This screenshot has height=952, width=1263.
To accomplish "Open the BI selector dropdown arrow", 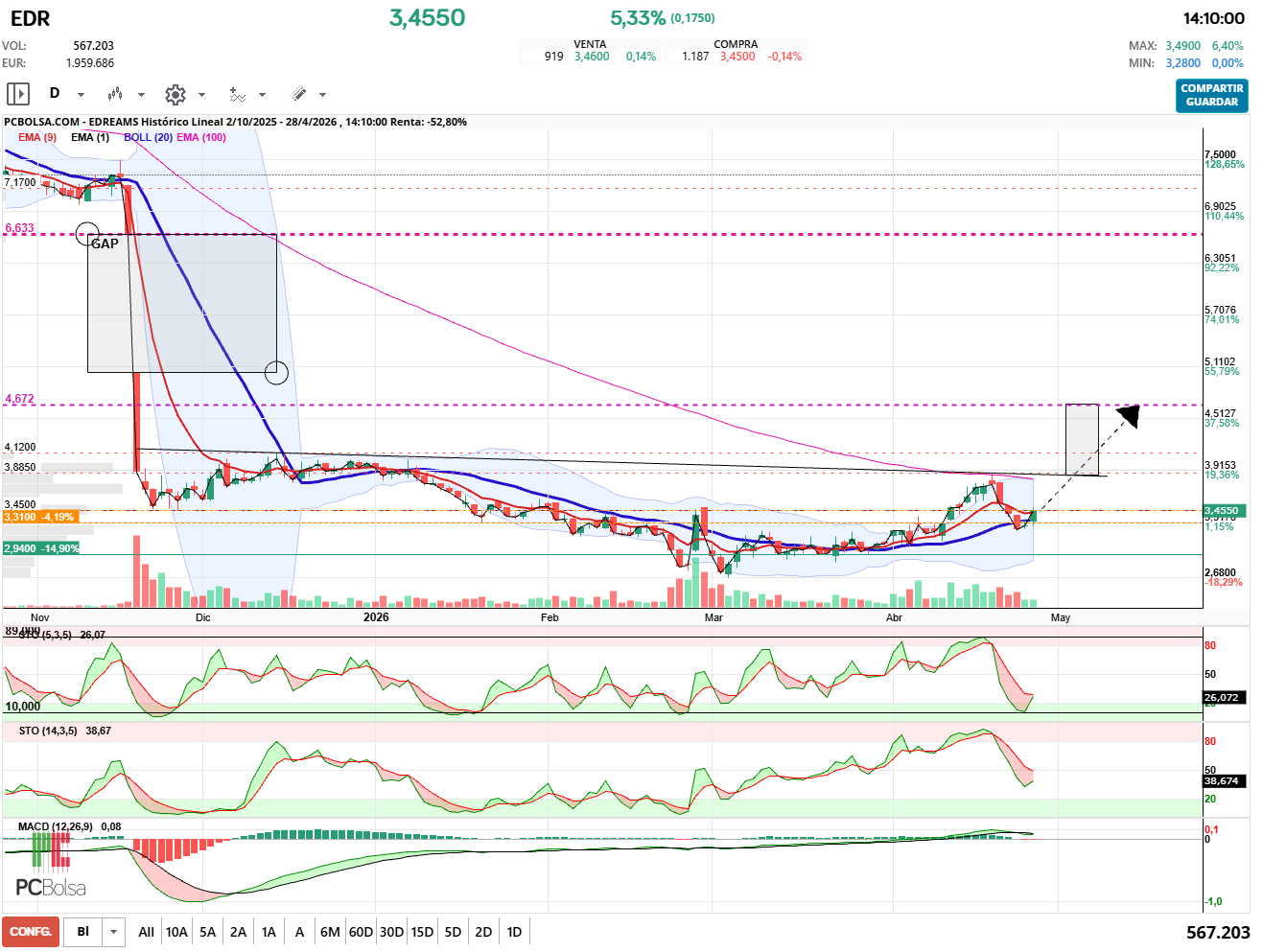I will pos(114,932).
